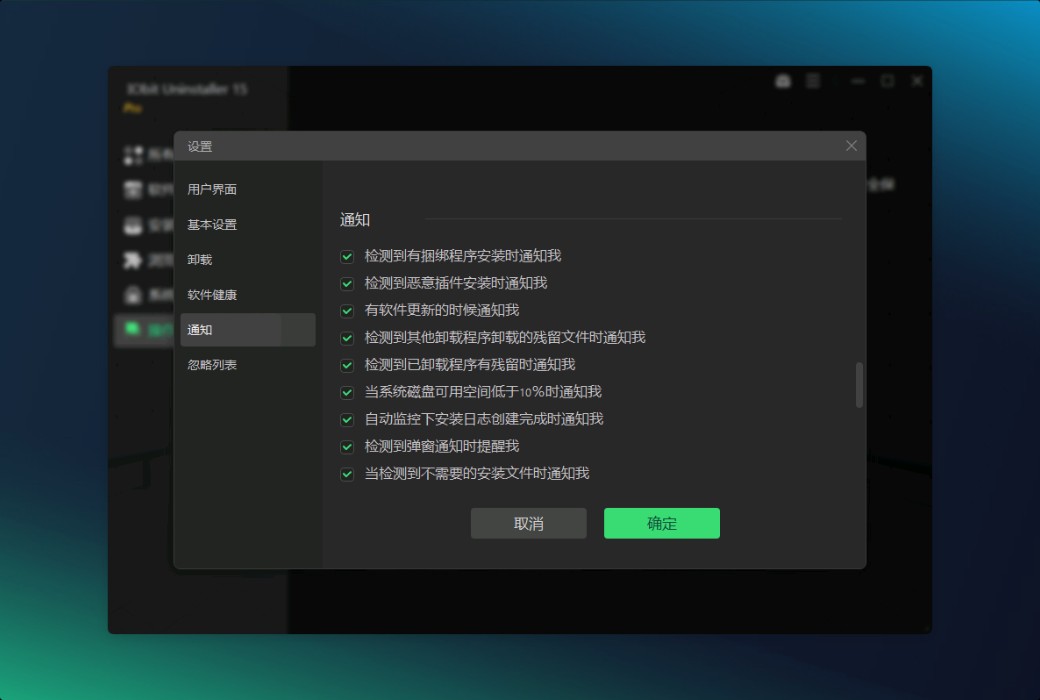Open the toolbox icon in main window

(x=783, y=81)
